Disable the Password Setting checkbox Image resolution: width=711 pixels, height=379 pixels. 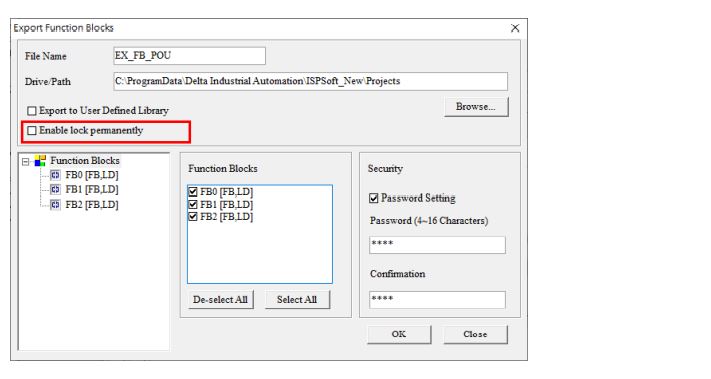(x=374, y=198)
